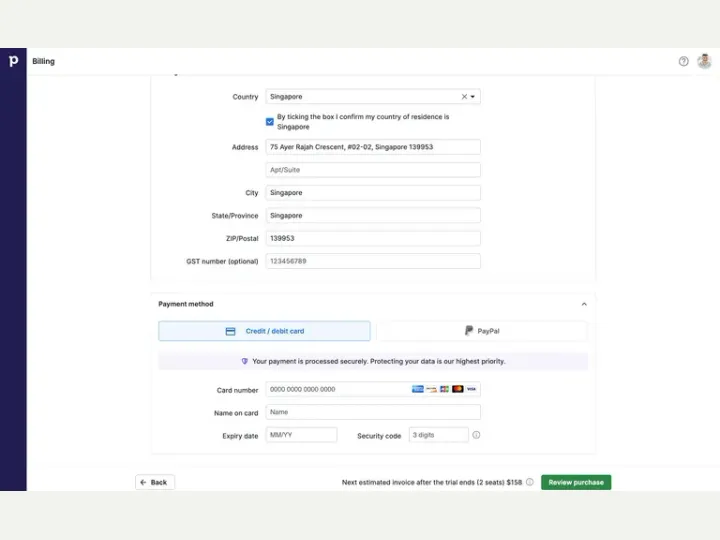Click the Apt/Suite input field
The image size is (720, 540).
click(373, 170)
